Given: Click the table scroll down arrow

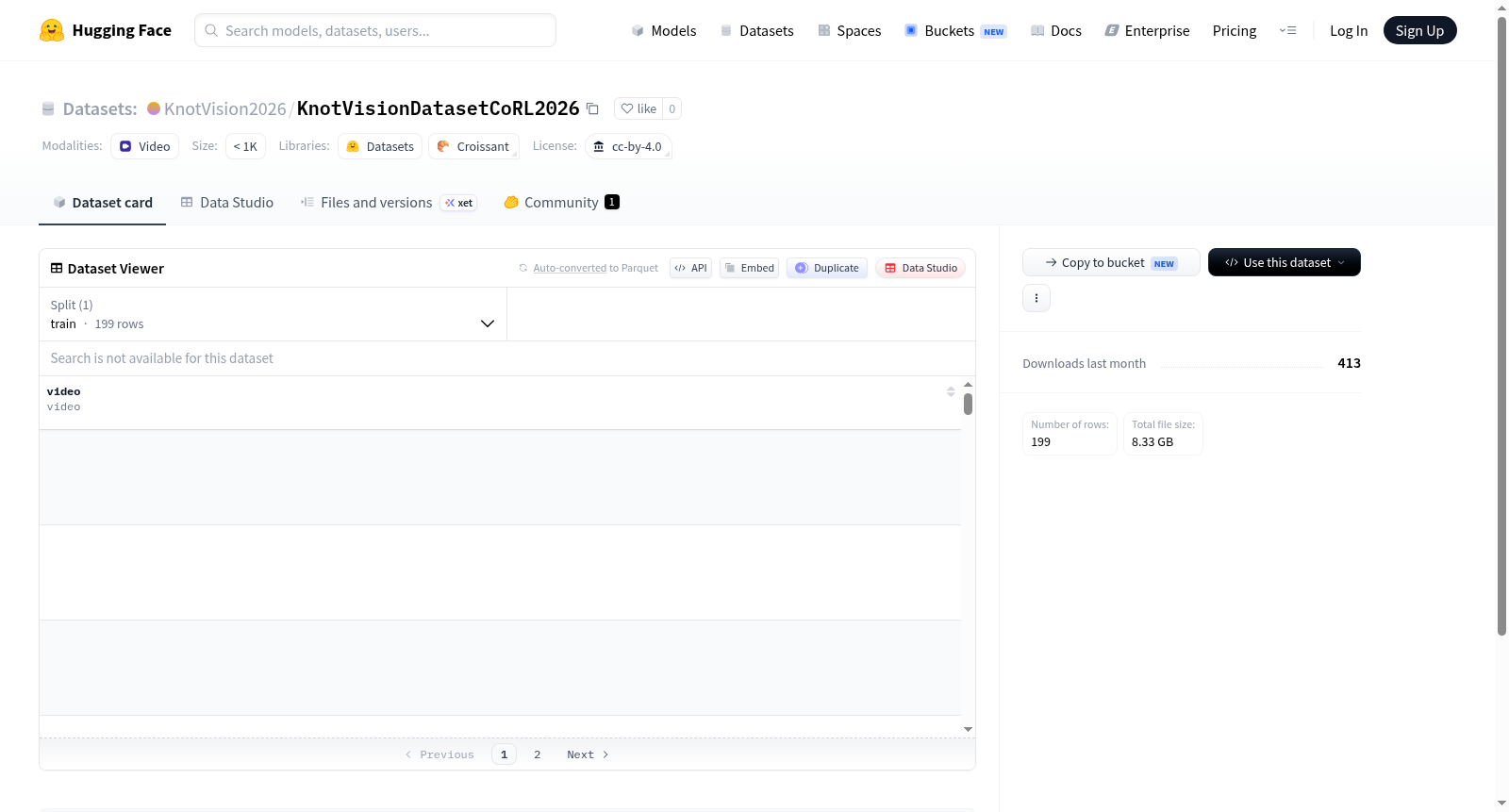Looking at the screenshot, I should pyautogui.click(x=968, y=729).
